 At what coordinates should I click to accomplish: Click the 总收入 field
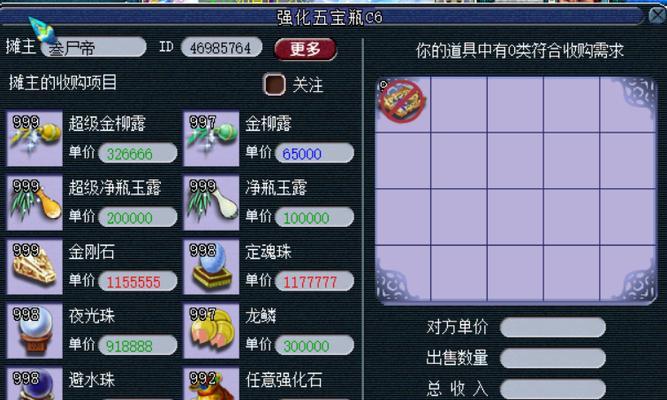(553, 389)
